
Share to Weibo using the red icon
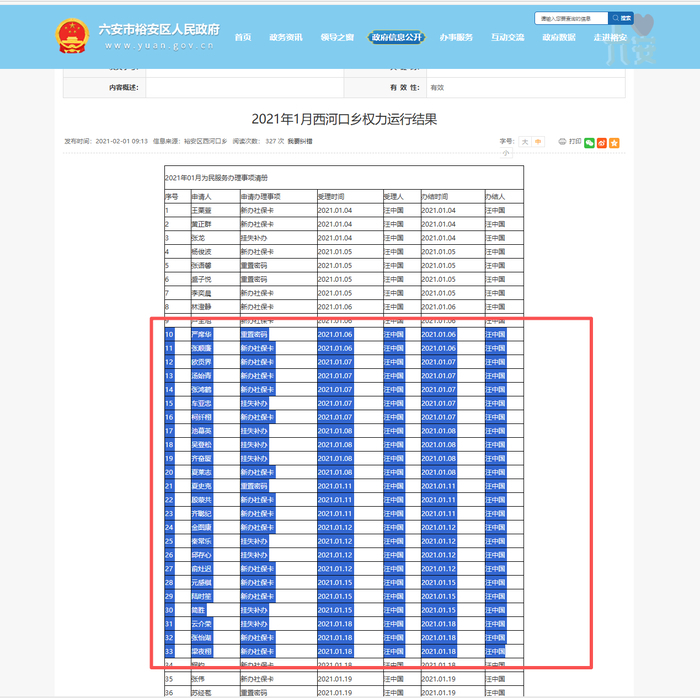602,143
